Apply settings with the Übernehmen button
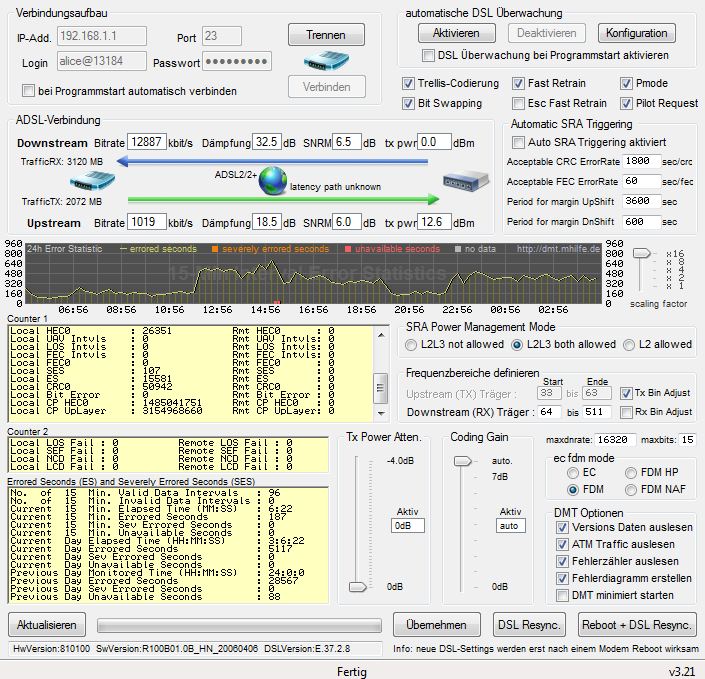Image resolution: width=705 pixels, height=679 pixels. click(x=437, y=625)
